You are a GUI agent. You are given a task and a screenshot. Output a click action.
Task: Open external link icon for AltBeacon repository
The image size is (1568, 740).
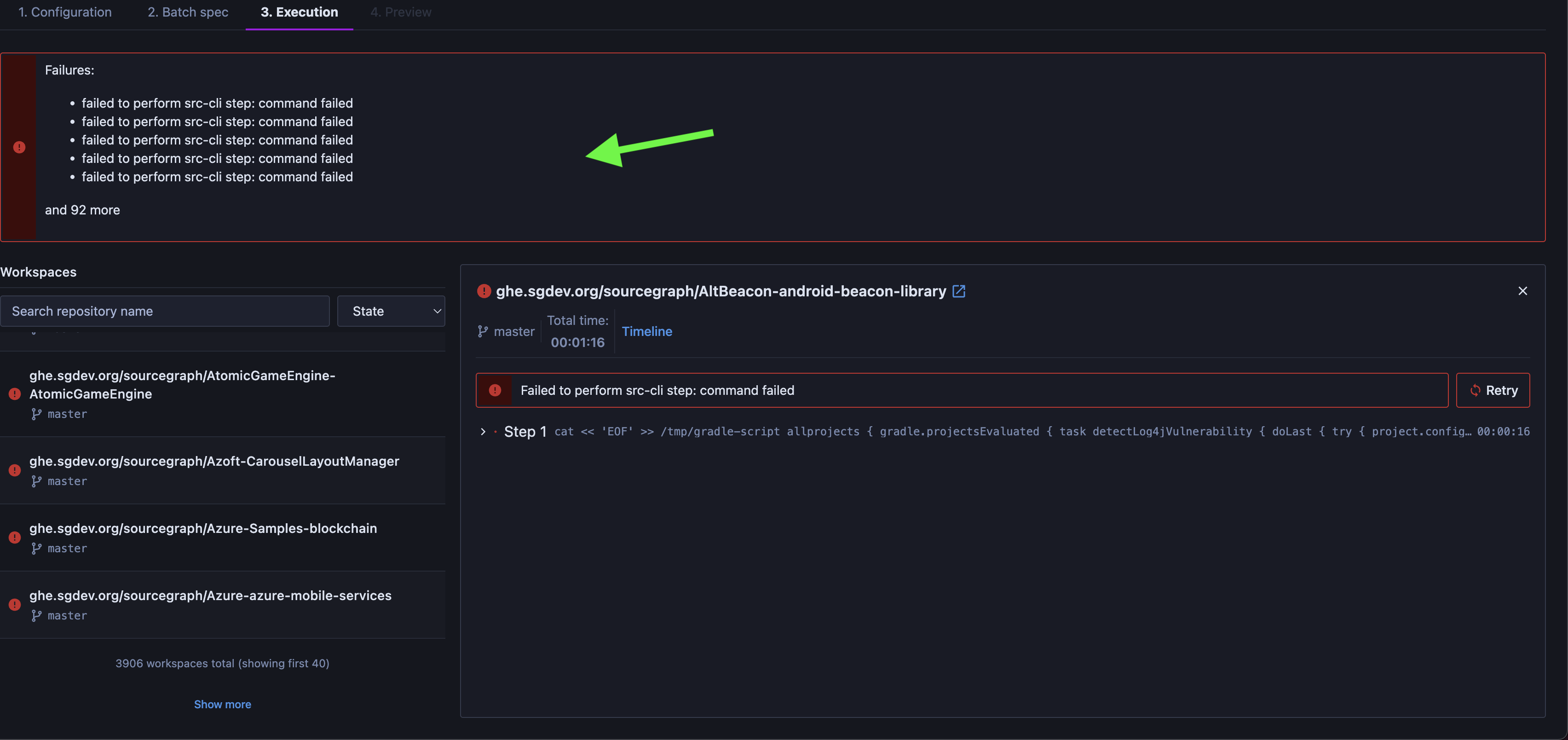[x=959, y=291]
